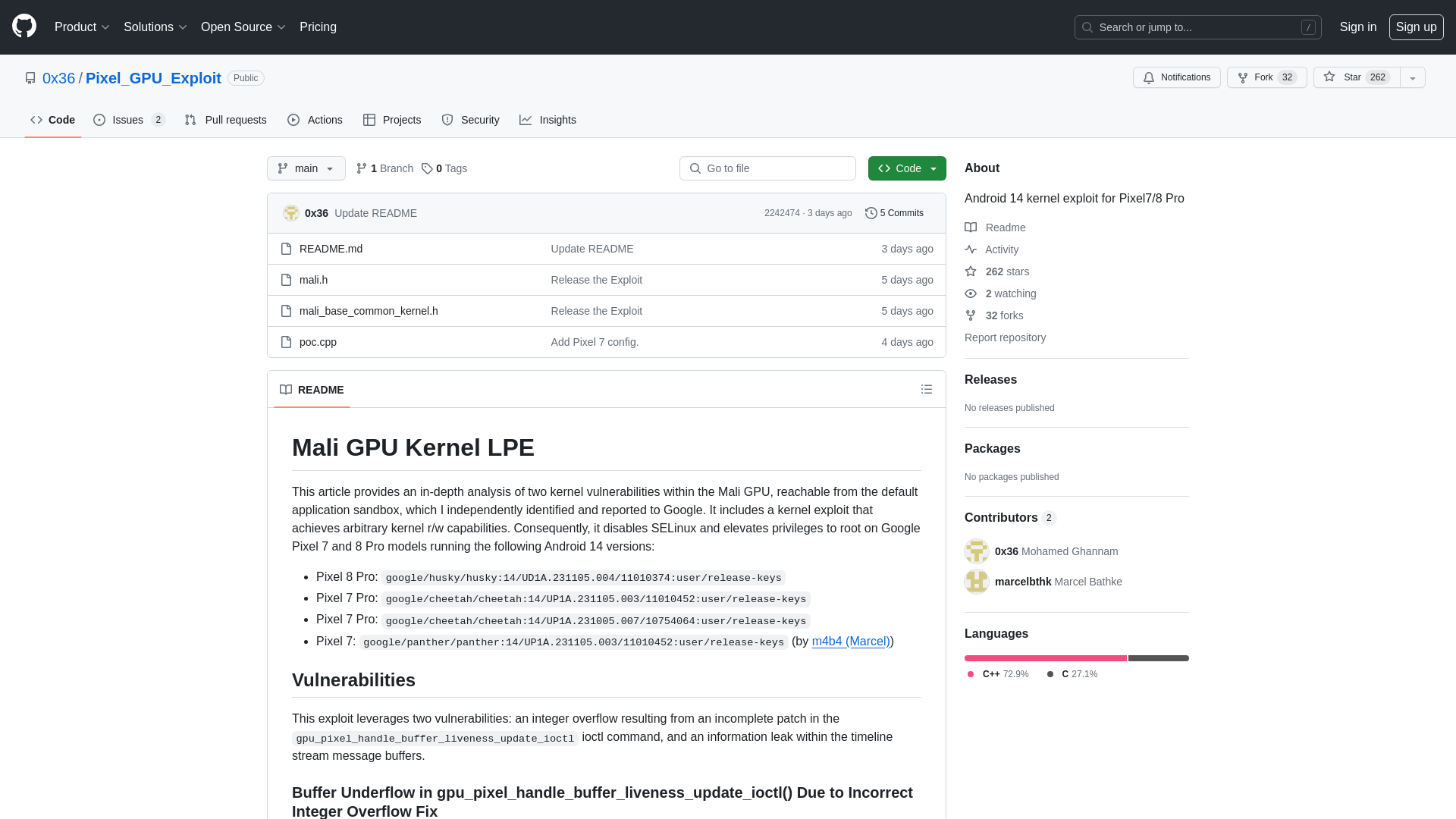
Task: Click the repository icon beside 0x36
Action: (x=30, y=78)
